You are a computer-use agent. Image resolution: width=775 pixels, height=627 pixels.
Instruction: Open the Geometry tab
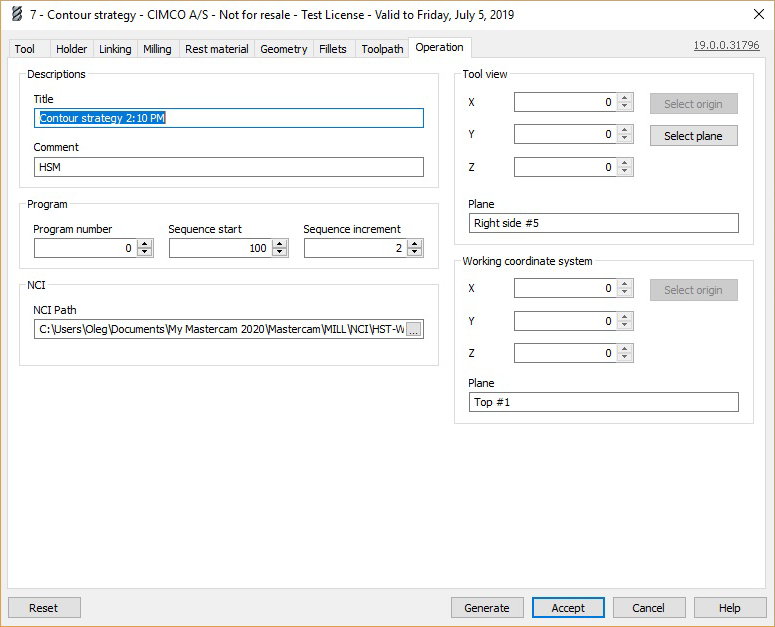click(284, 49)
